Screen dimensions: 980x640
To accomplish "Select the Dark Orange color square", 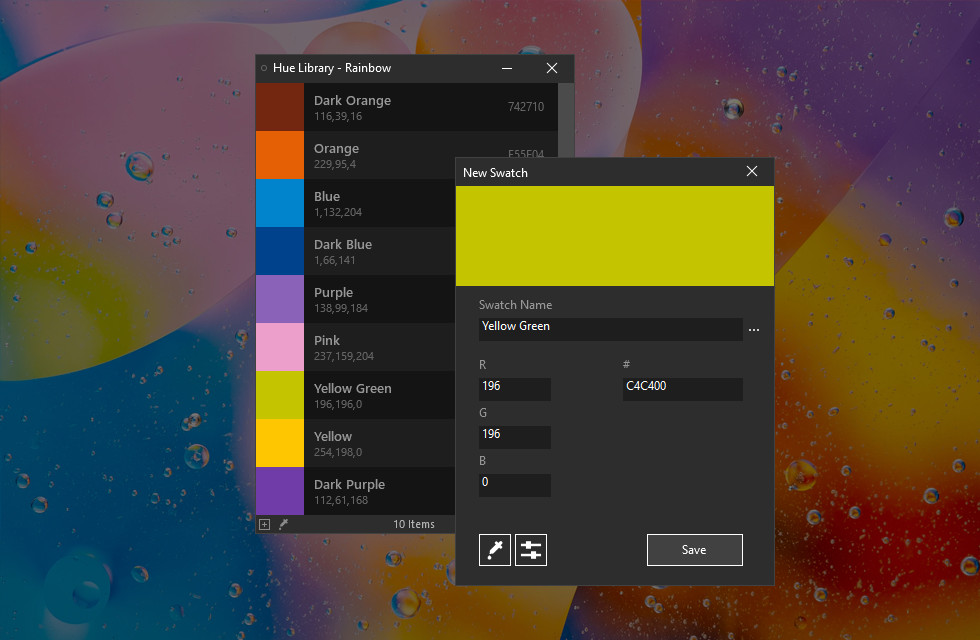I will tap(280, 107).
